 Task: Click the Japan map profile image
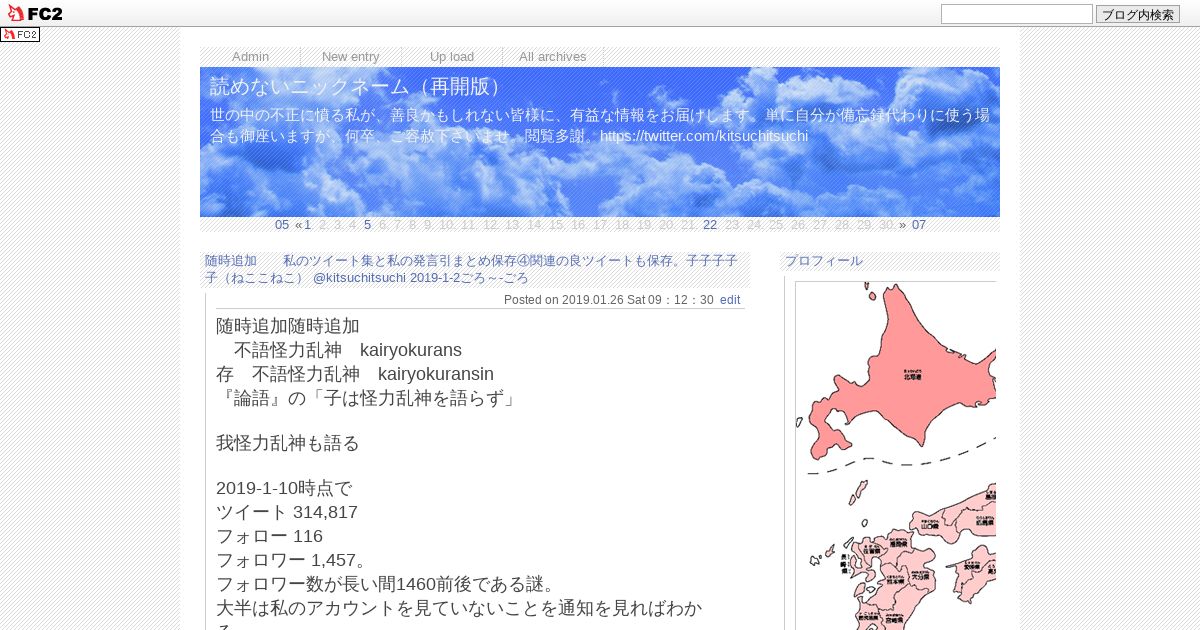[x=896, y=455]
